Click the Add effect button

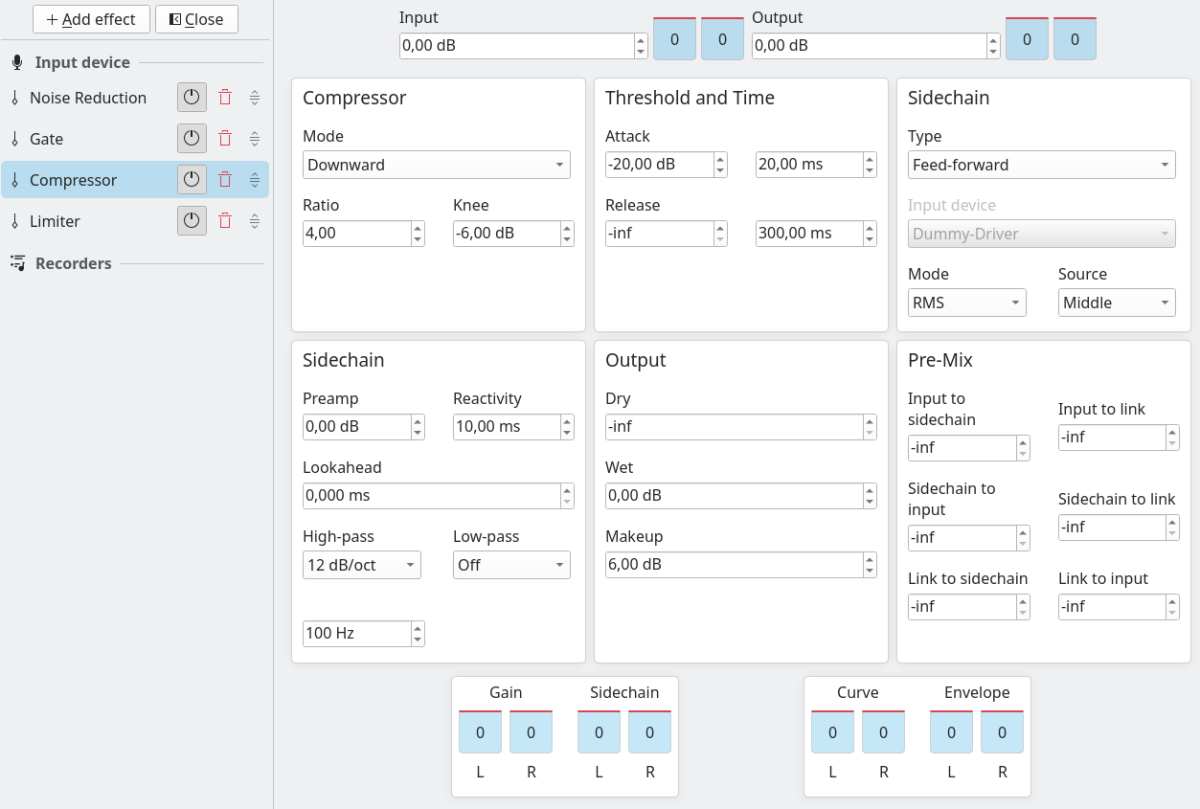91,19
